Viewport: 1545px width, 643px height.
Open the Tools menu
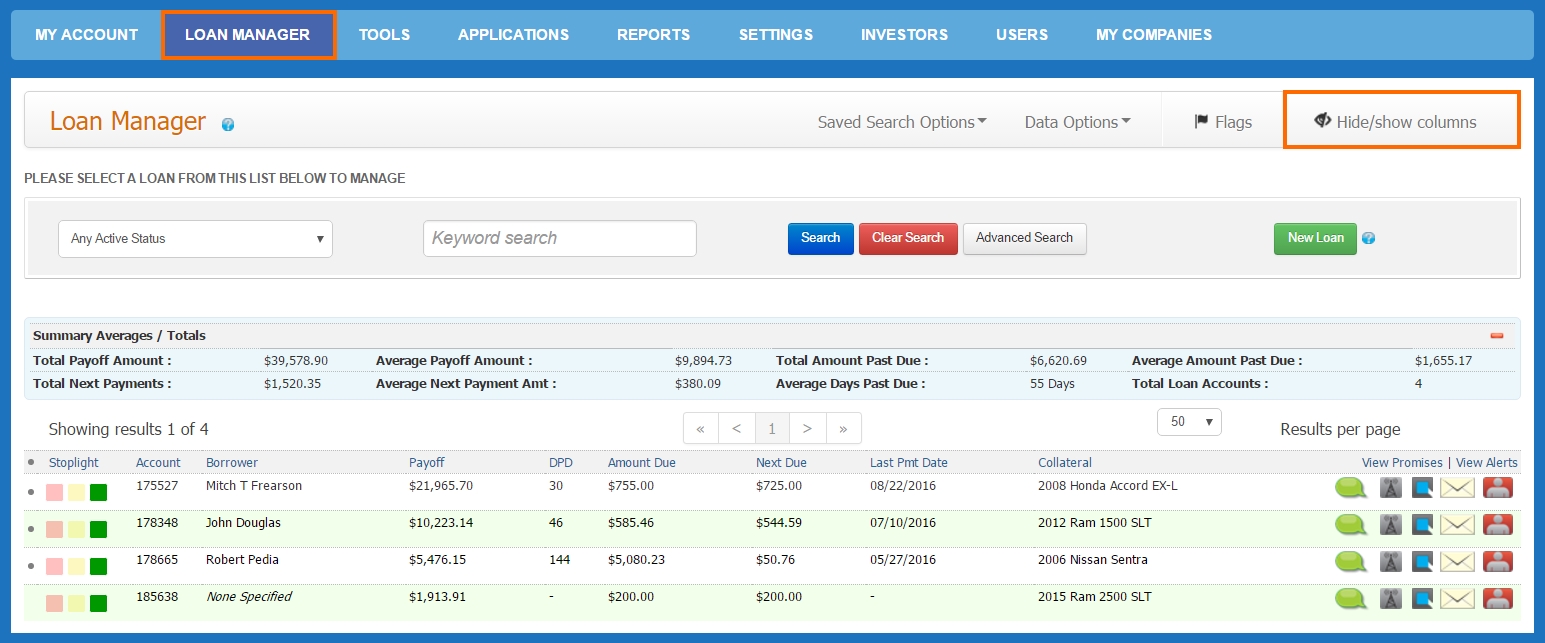coord(385,35)
